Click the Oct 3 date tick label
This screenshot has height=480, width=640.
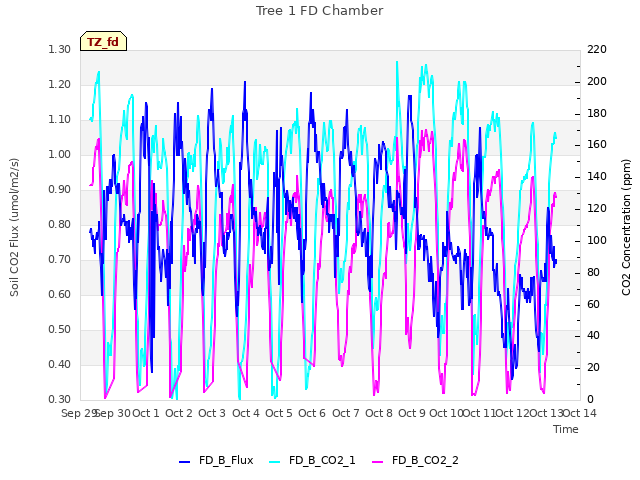click(212, 413)
